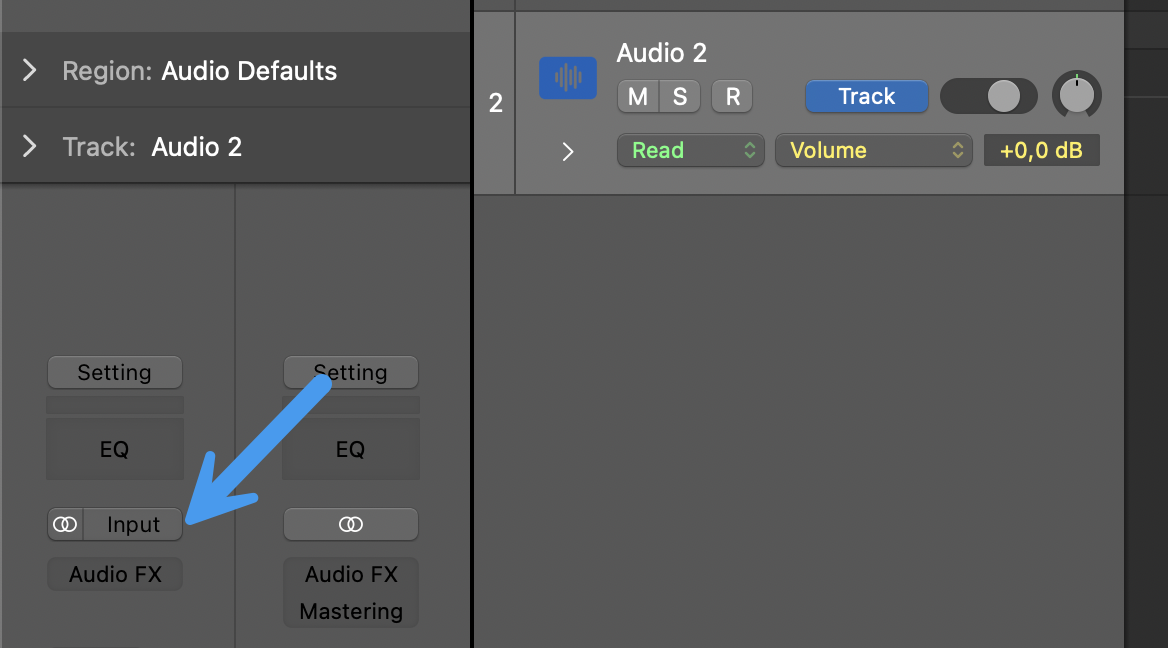Expand the Region: Audio Defaults inspector
Screen dimensions: 1168x648
[30, 71]
